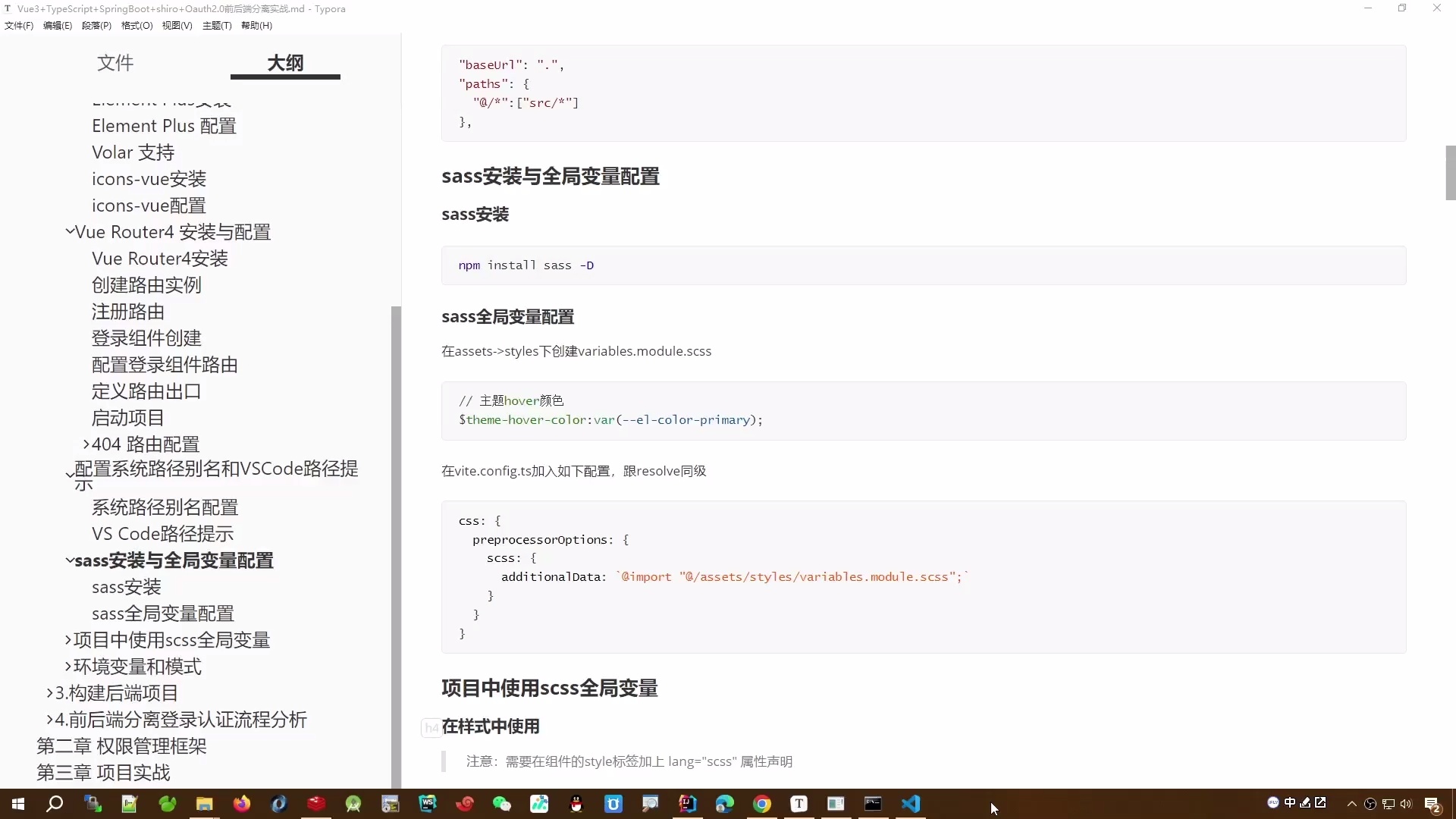Open Redis client from the taskbar

click(x=316, y=804)
